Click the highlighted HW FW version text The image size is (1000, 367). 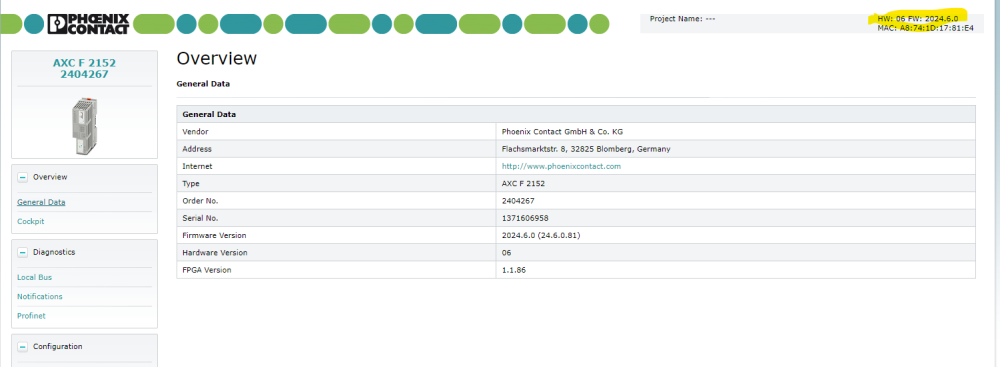(x=918, y=19)
